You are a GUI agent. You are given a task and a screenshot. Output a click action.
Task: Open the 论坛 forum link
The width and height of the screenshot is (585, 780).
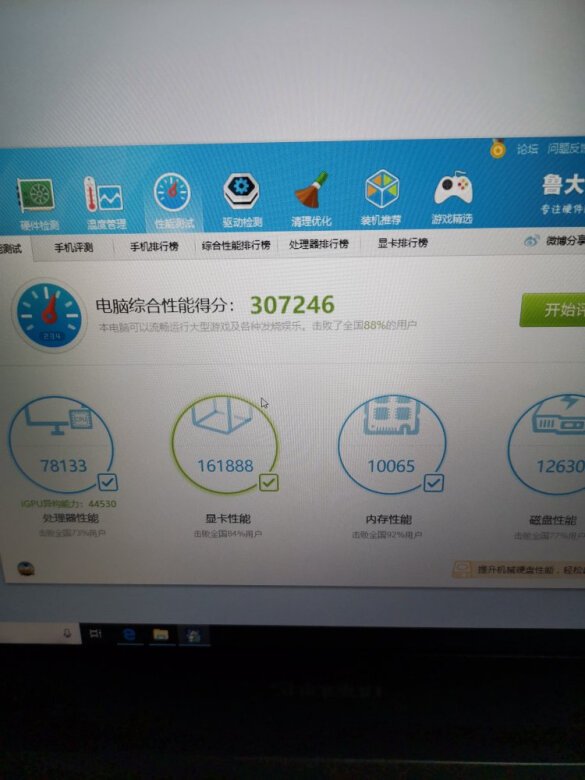pos(527,149)
